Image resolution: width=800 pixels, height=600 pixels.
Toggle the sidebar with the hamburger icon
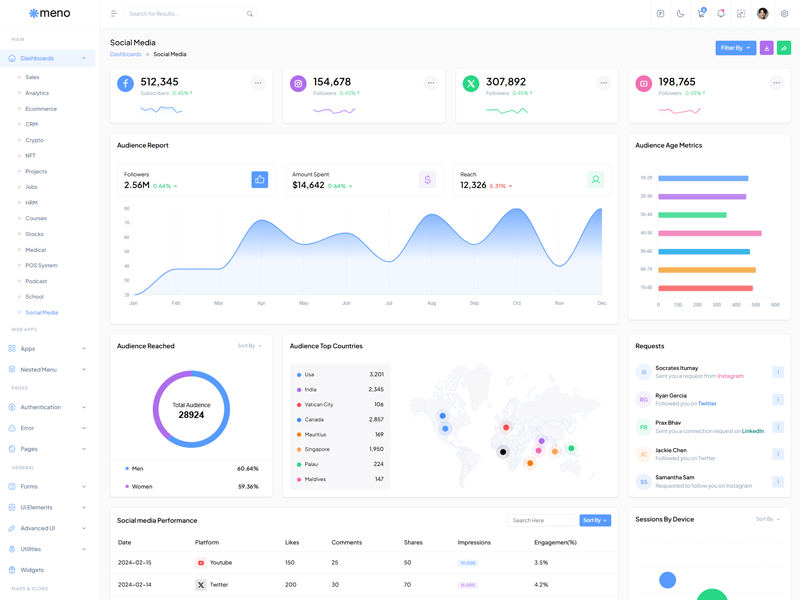click(x=114, y=14)
